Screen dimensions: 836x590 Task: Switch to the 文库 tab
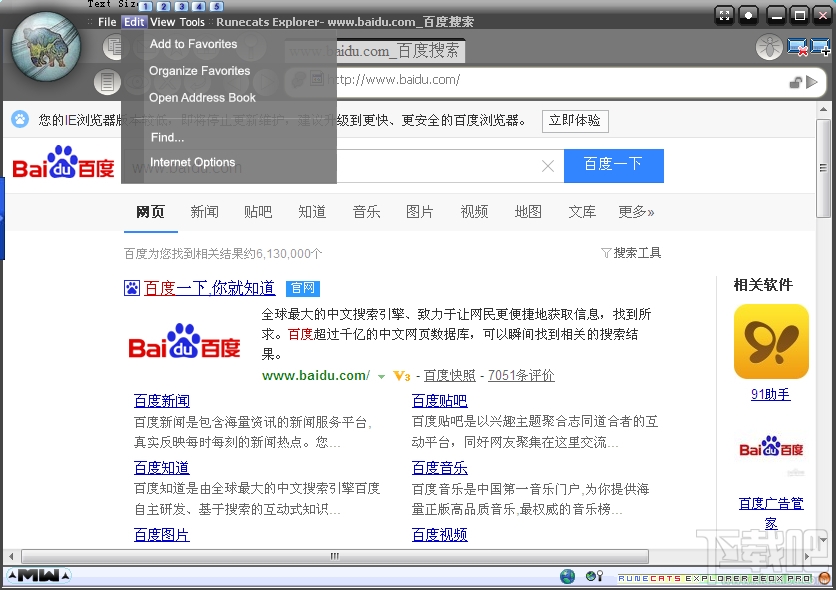click(x=582, y=212)
